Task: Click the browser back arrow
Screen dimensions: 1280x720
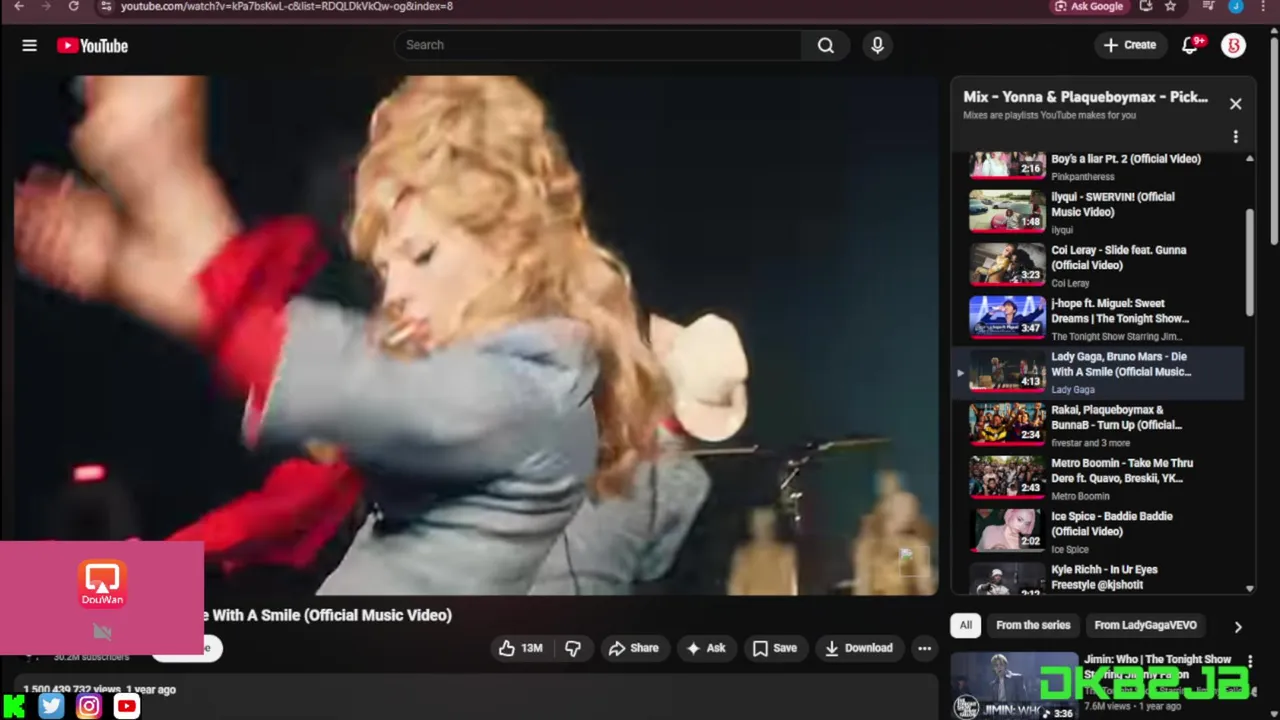Action: pos(19,6)
